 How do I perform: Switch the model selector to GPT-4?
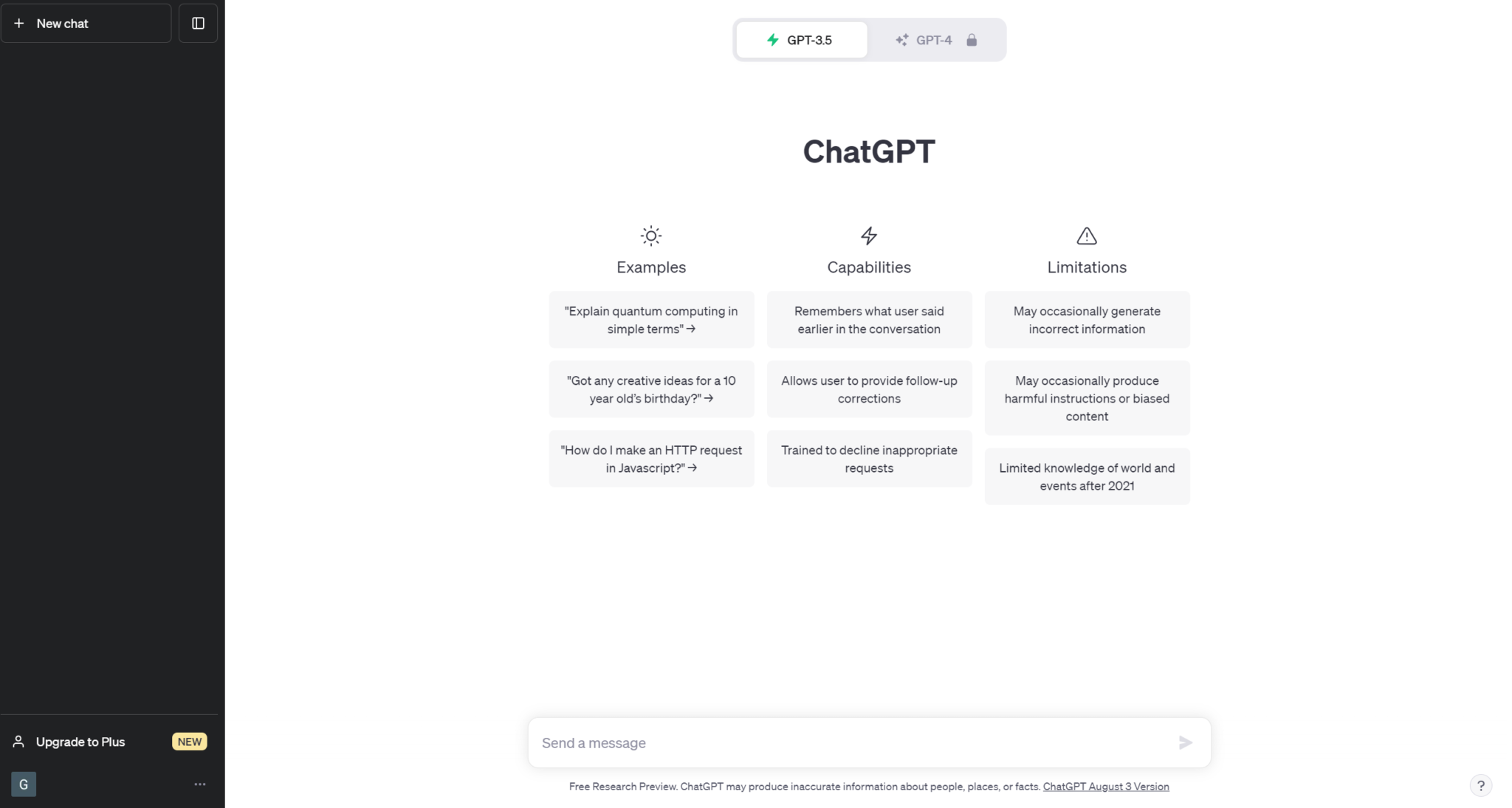934,40
